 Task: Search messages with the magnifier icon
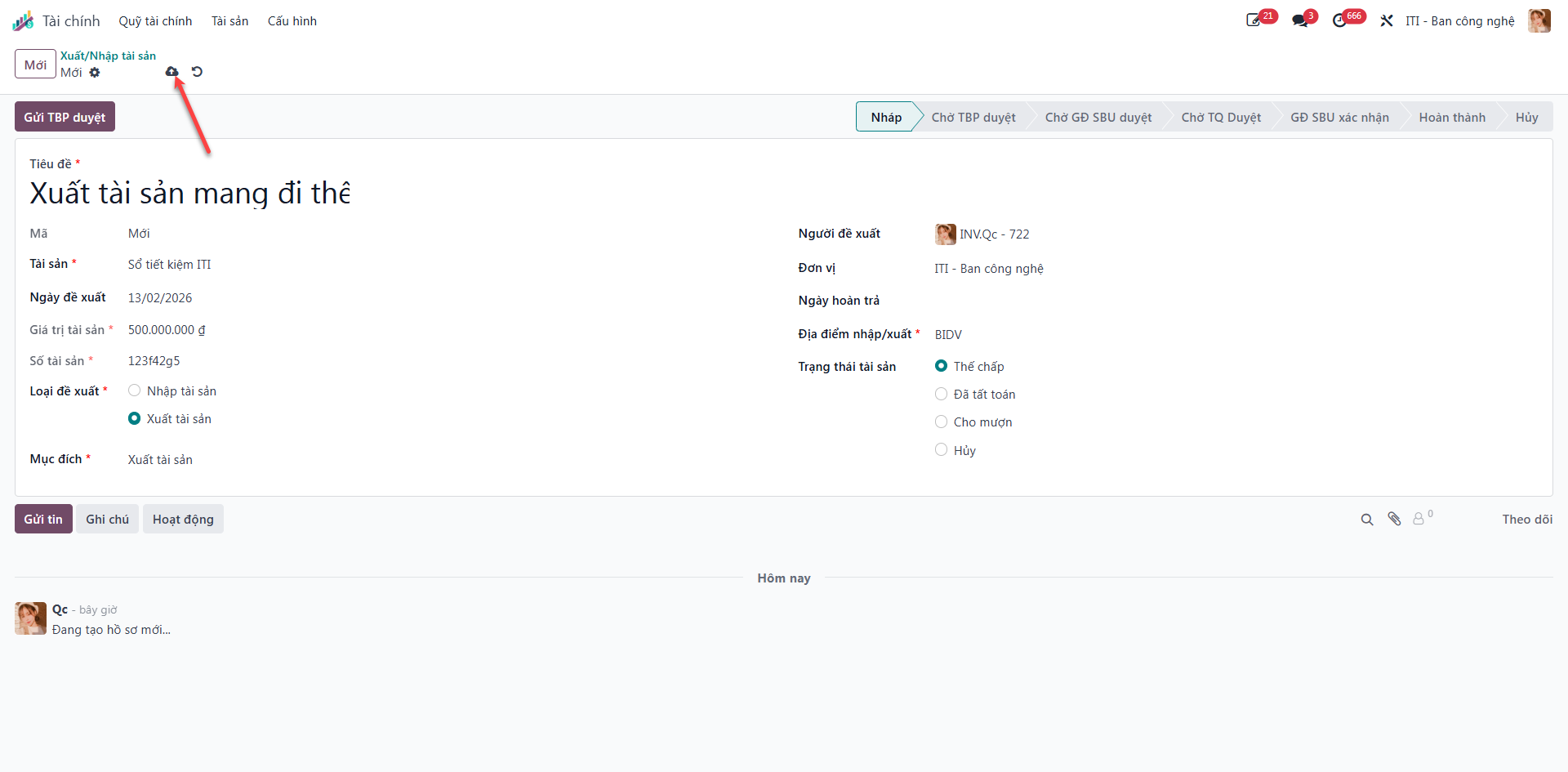click(x=1367, y=520)
